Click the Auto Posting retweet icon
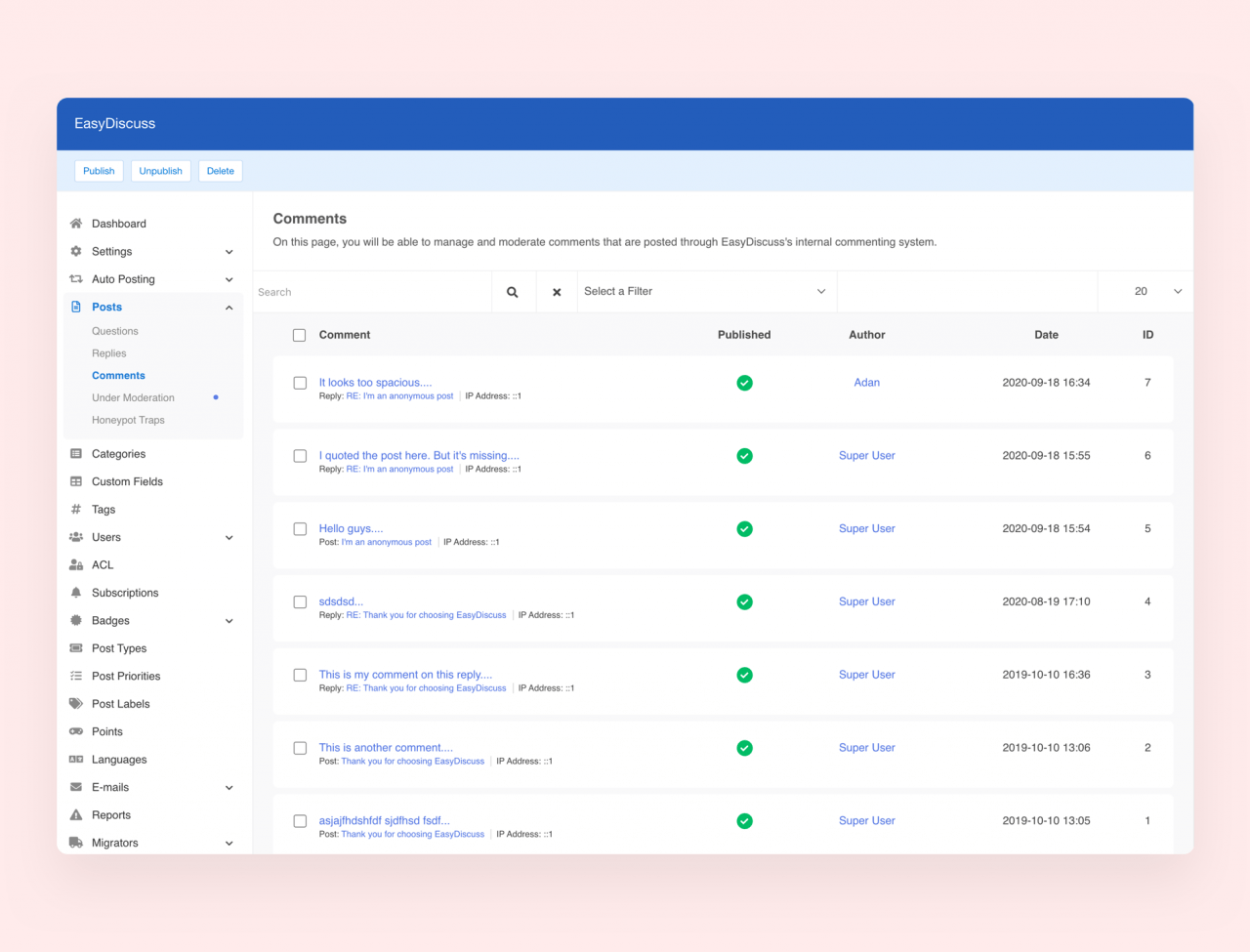1250x952 pixels. (76, 279)
